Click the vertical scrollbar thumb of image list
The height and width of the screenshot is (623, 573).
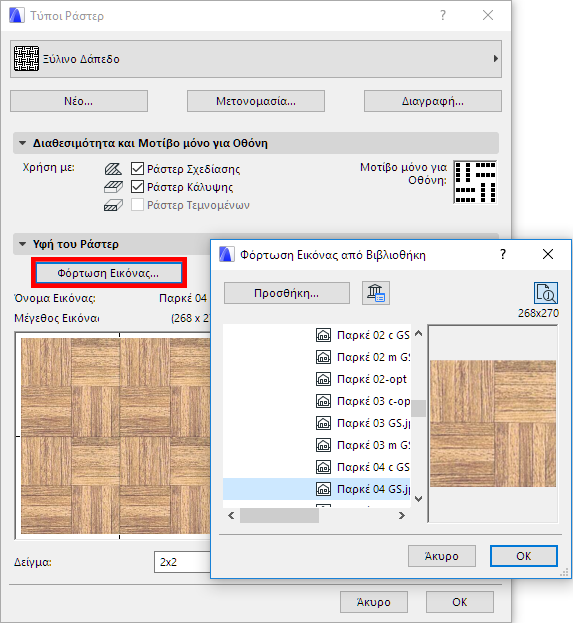coord(418,408)
